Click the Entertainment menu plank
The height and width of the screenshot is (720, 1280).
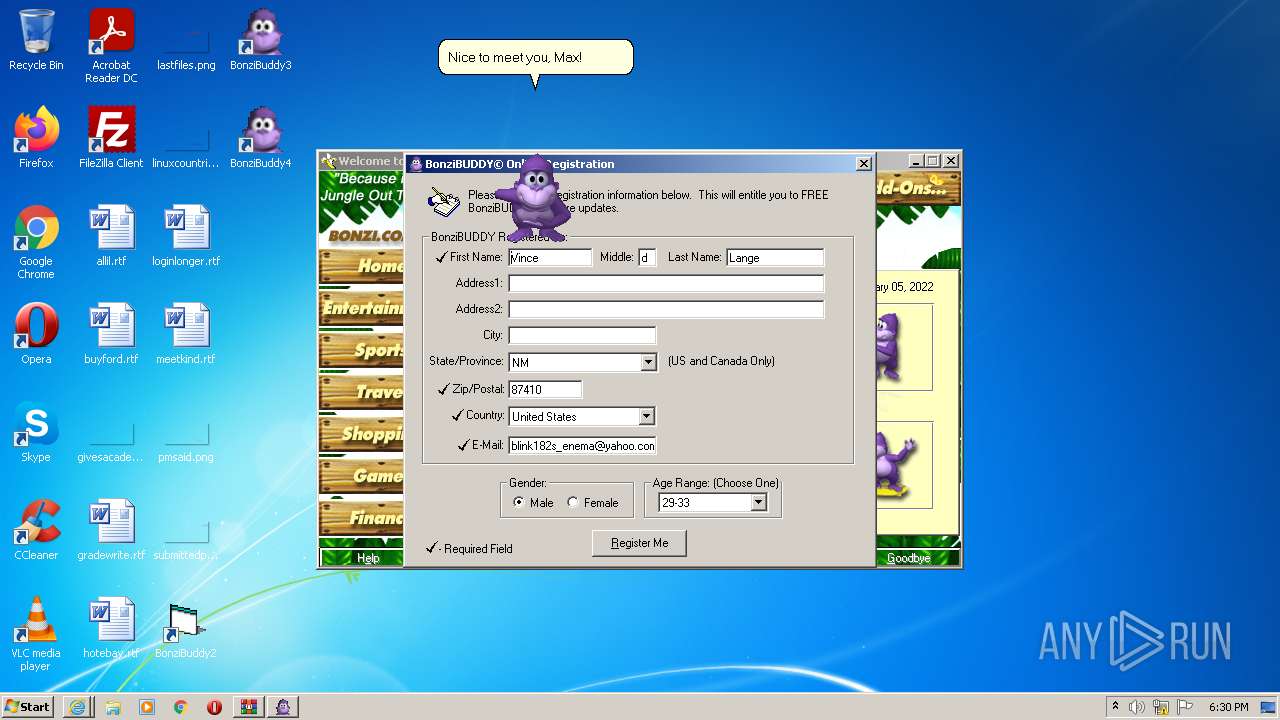pos(362,308)
